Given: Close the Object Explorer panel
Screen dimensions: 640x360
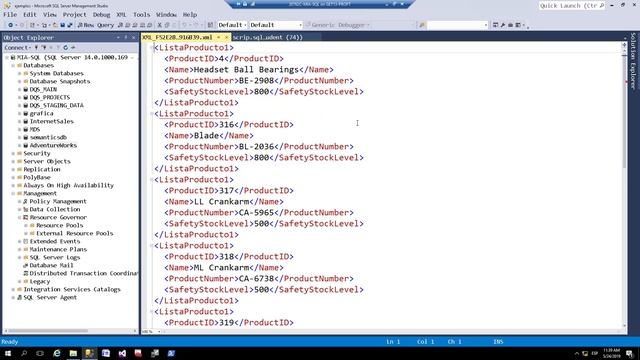Looking at the screenshot, I should 133,38.
